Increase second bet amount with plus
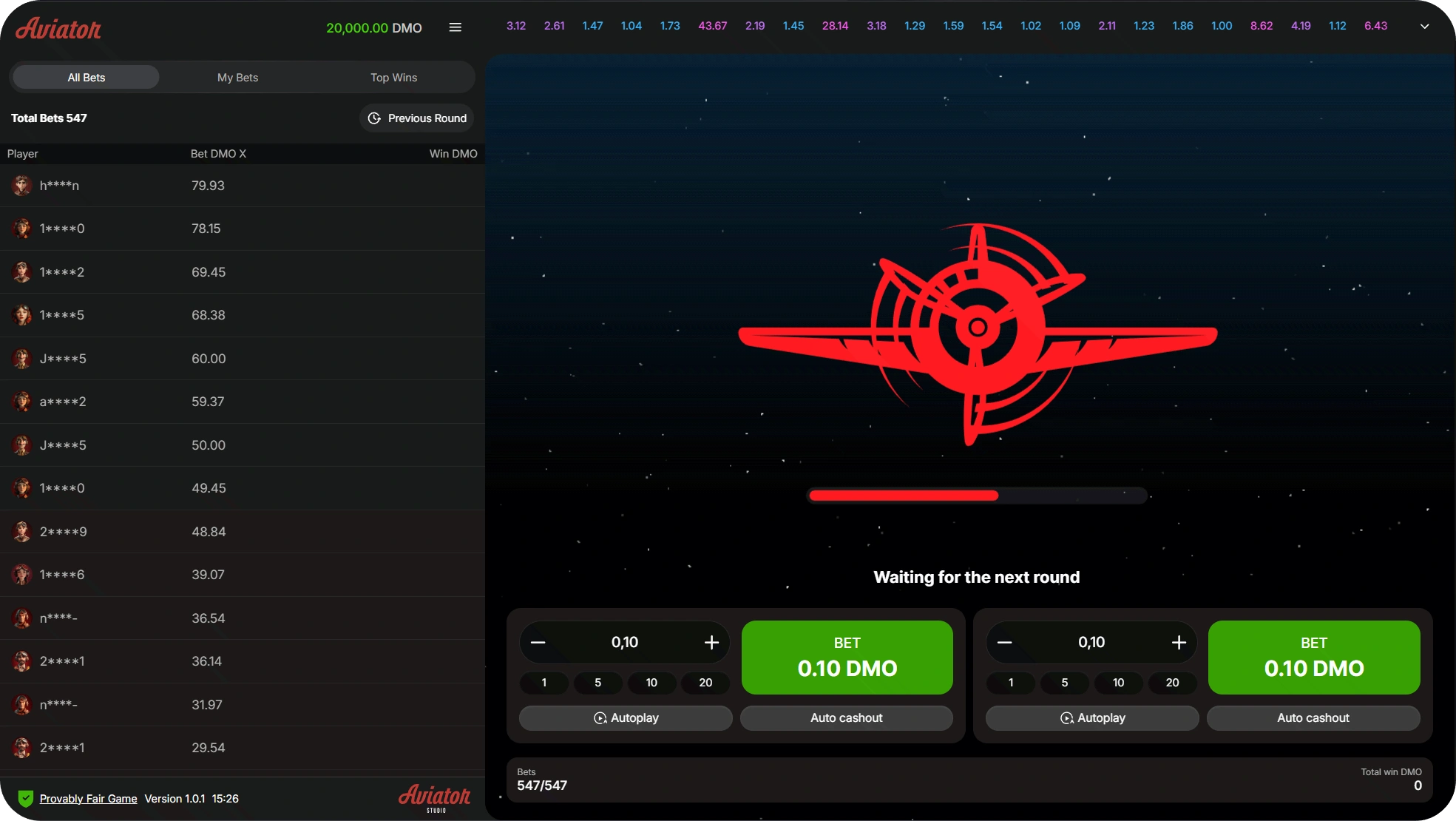 click(x=1179, y=642)
